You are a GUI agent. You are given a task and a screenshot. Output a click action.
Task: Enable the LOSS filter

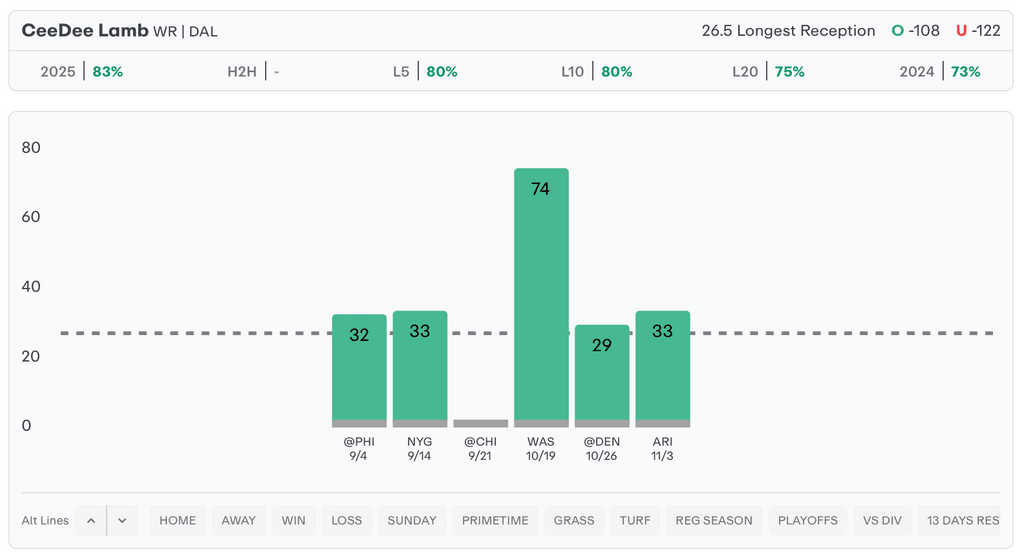[x=347, y=520]
